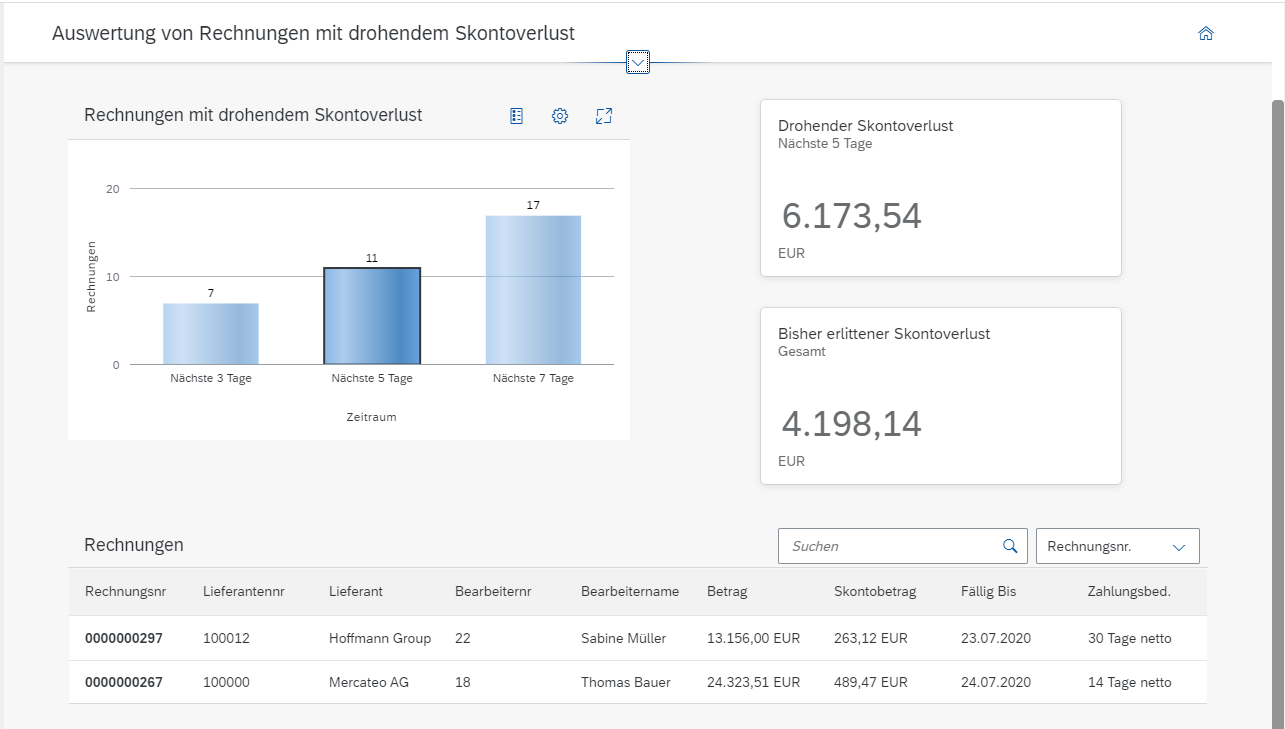Expand the chart to fullscreen
Screen dimensions: 1285x729
(603, 115)
